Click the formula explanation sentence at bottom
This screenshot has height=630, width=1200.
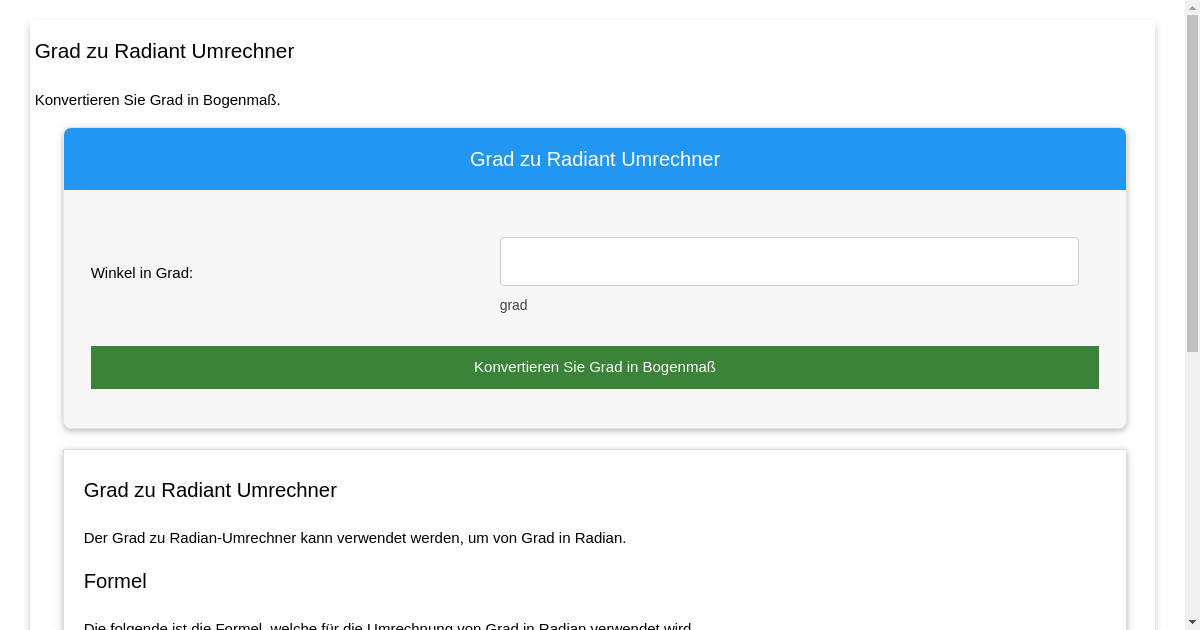tap(388, 624)
